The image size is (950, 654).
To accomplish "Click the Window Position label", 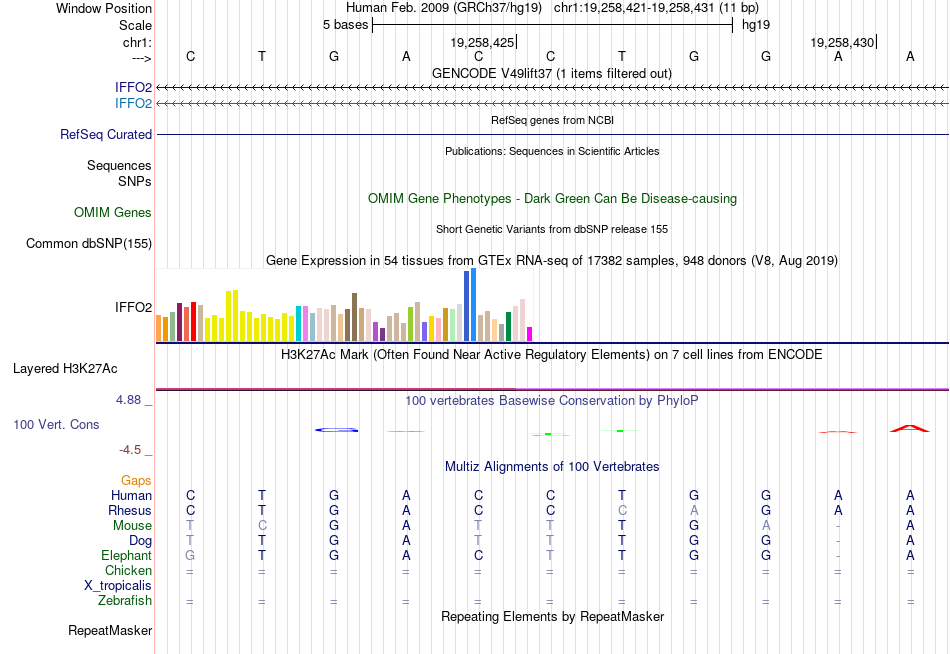I will tap(104, 8).
